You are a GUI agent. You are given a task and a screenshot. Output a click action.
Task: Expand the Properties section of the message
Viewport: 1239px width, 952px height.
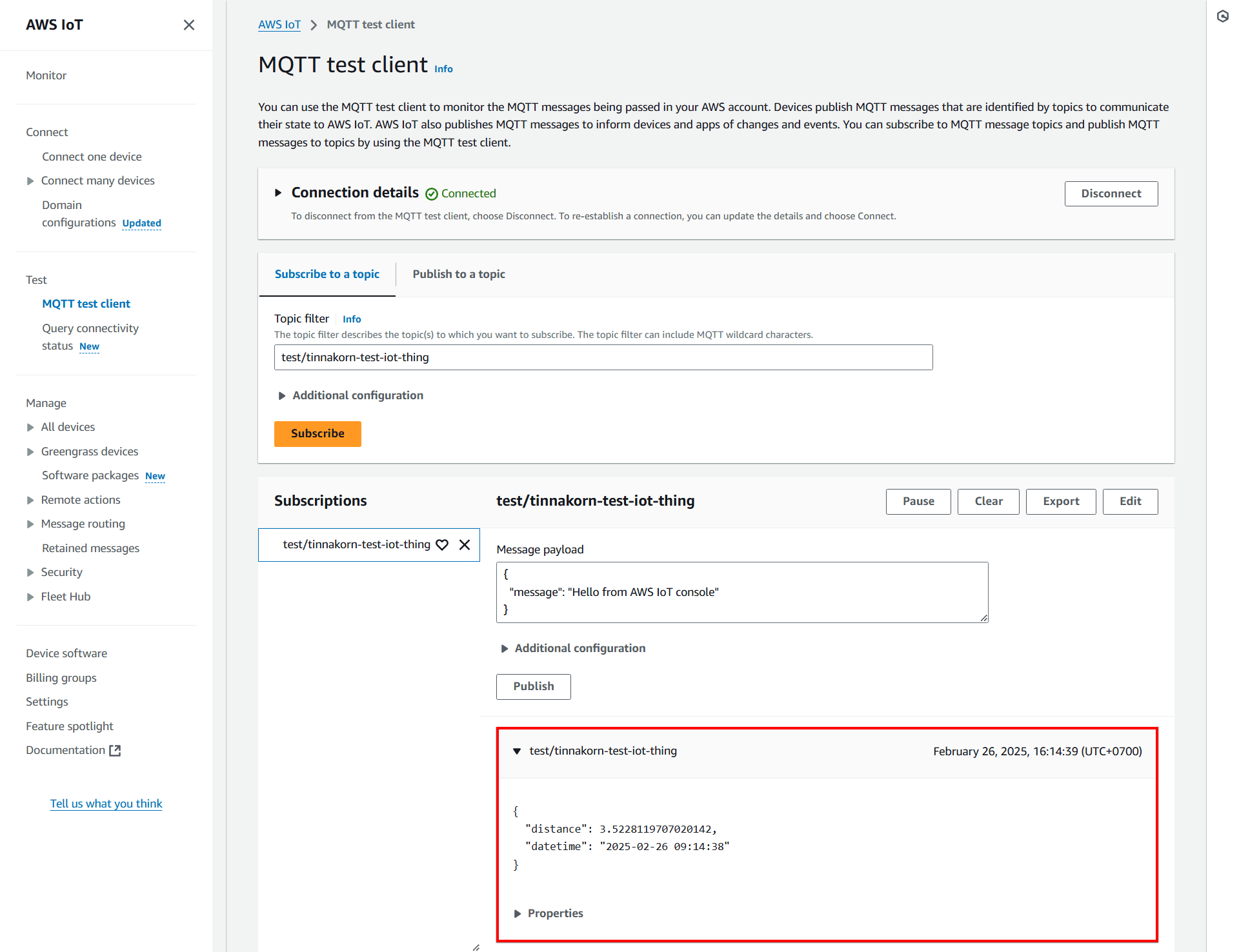tap(518, 914)
